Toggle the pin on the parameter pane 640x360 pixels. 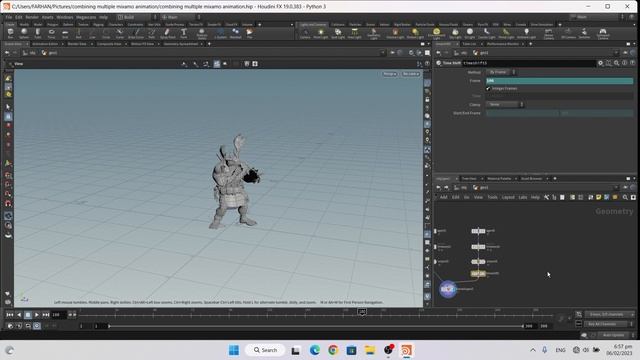pyautogui.click(x=626, y=53)
